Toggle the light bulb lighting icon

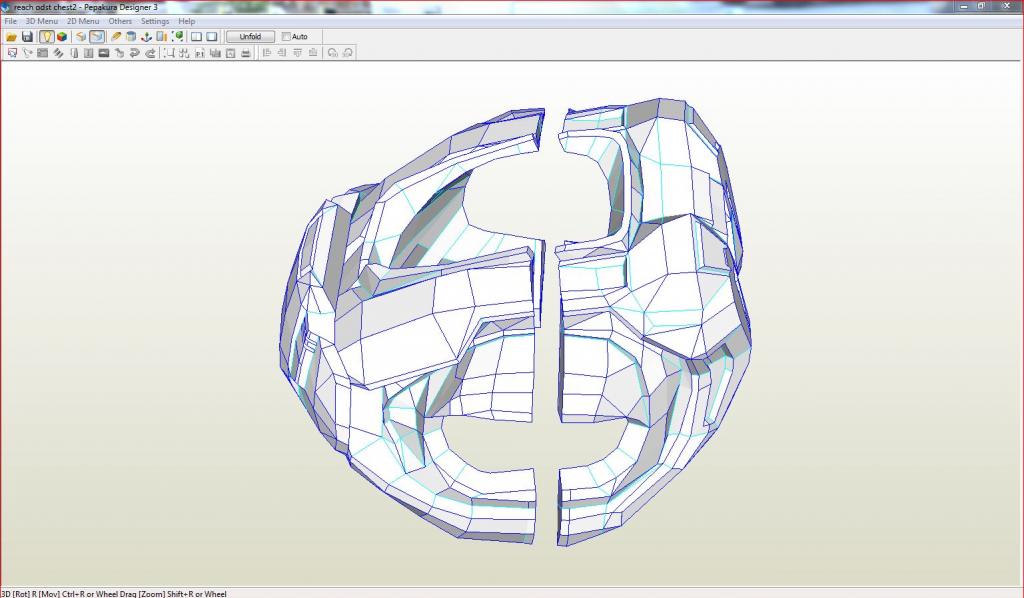pos(46,37)
